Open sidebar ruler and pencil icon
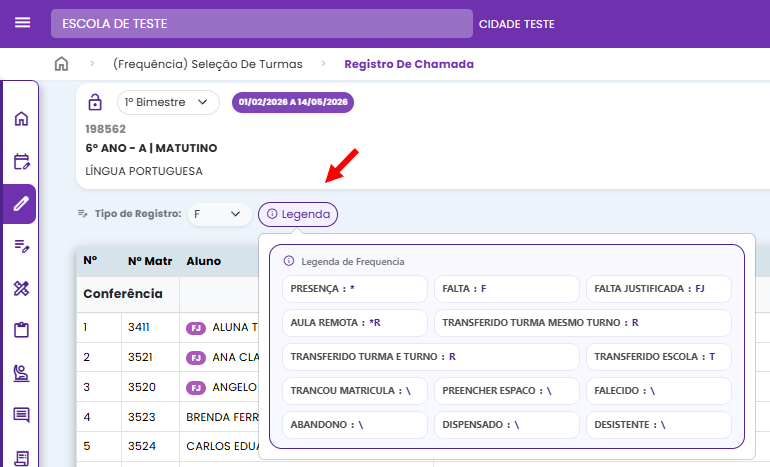Viewport: 770px width, 467px height. pyautogui.click(x=21, y=288)
